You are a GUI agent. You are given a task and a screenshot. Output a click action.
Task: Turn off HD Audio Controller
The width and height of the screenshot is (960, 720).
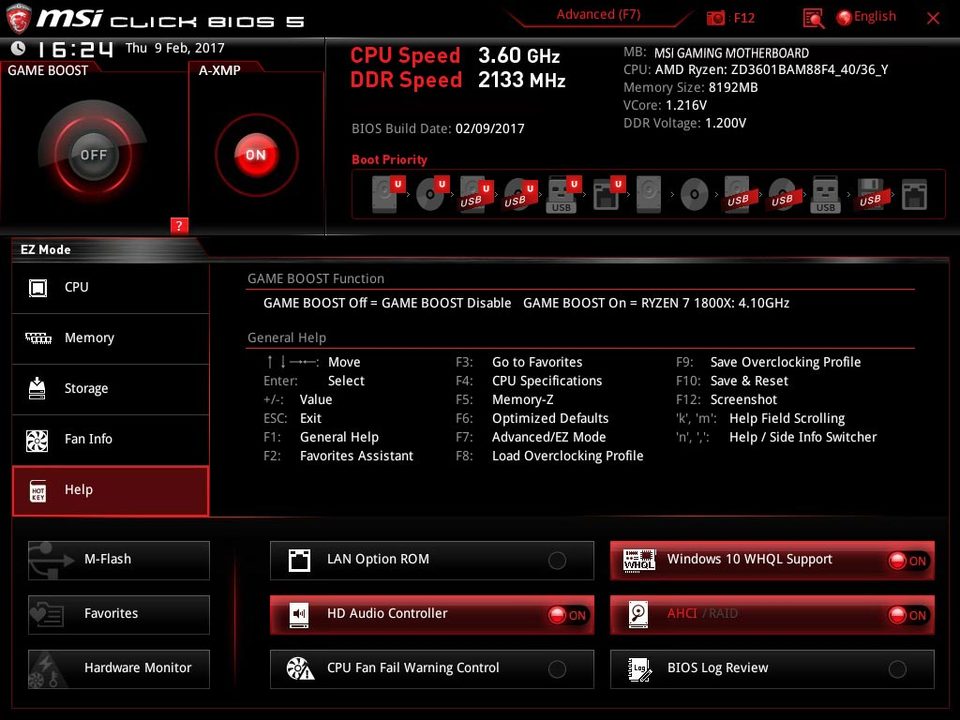point(432,614)
